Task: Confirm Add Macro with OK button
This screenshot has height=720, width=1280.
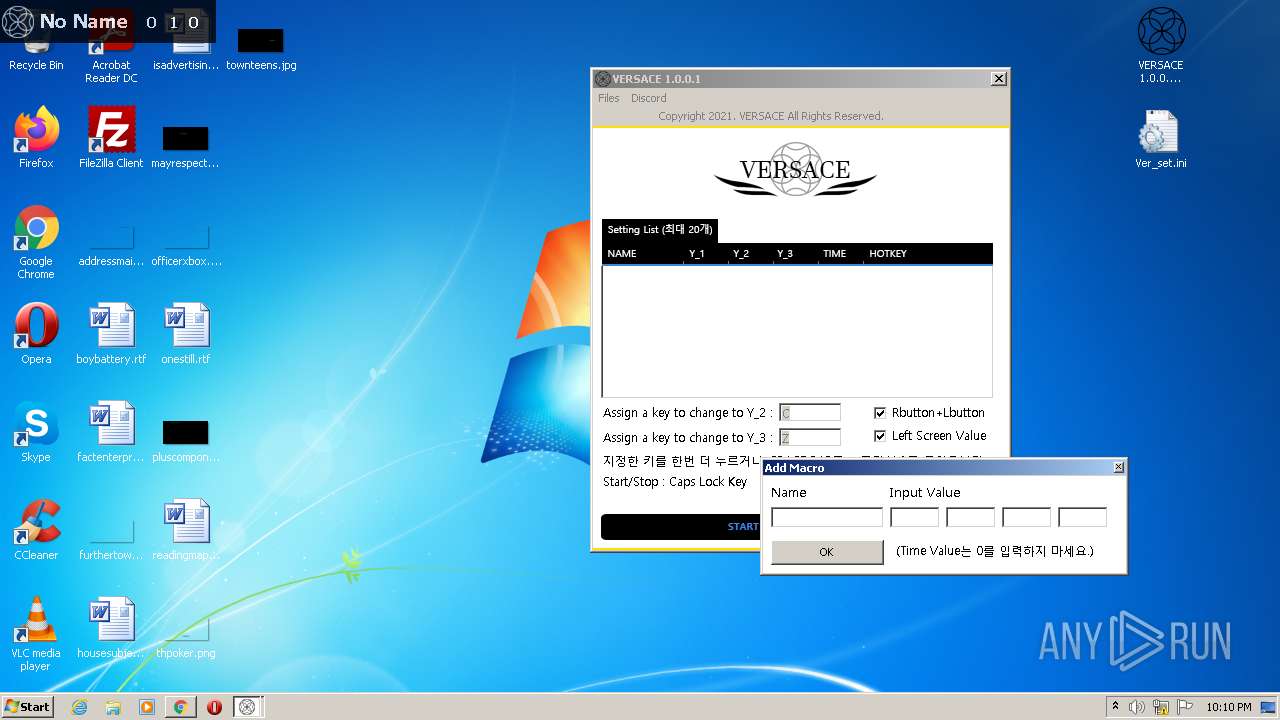Action: pyautogui.click(x=827, y=552)
